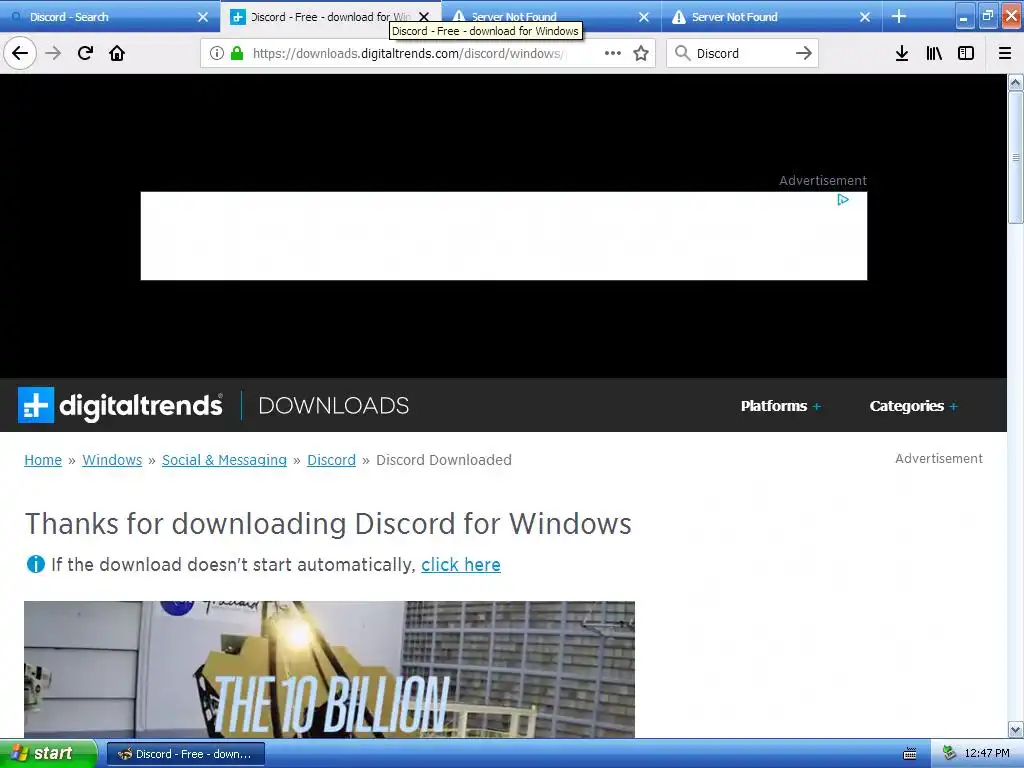Click the white banner advertisement
The width and height of the screenshot is (1024, 768).
504,236
